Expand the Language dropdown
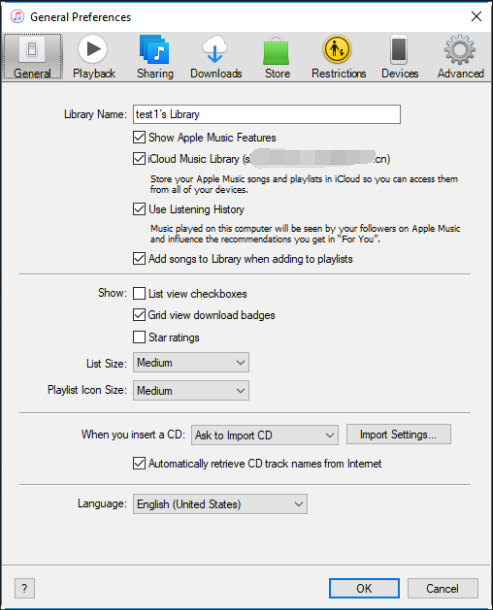 [220, 504]
